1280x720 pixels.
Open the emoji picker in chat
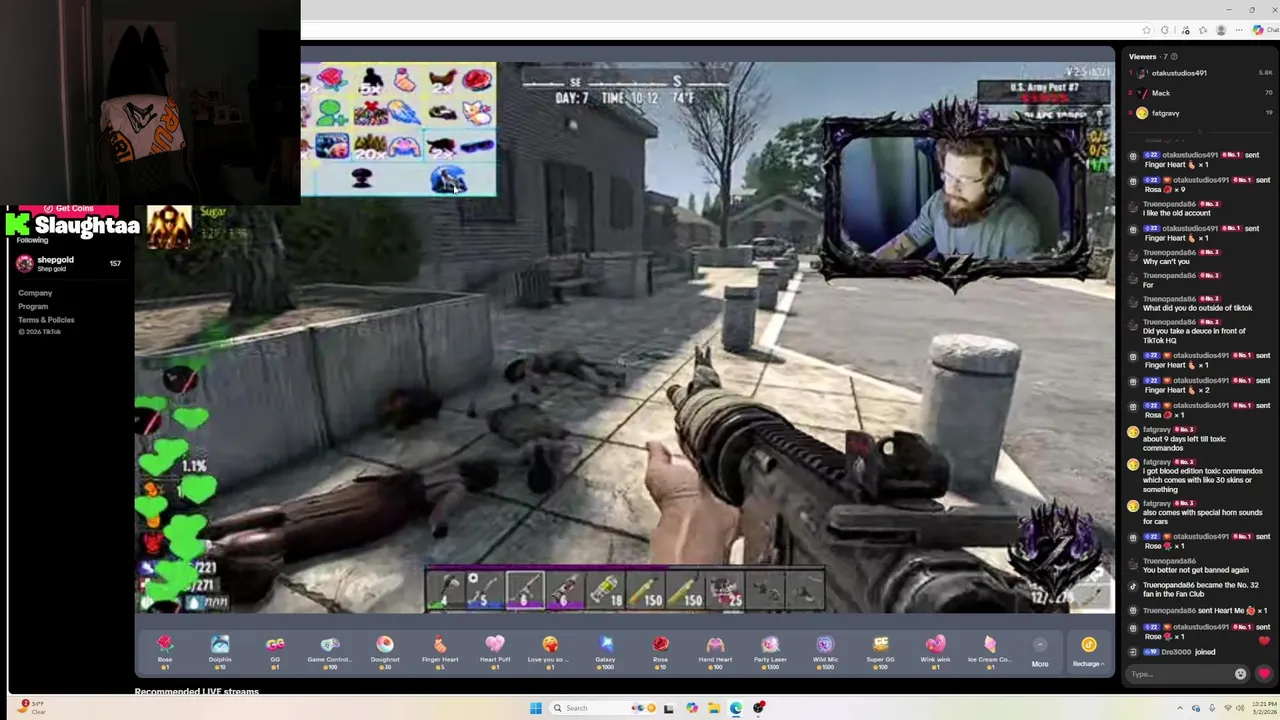pyautogui.click(x=1241, y=674)
